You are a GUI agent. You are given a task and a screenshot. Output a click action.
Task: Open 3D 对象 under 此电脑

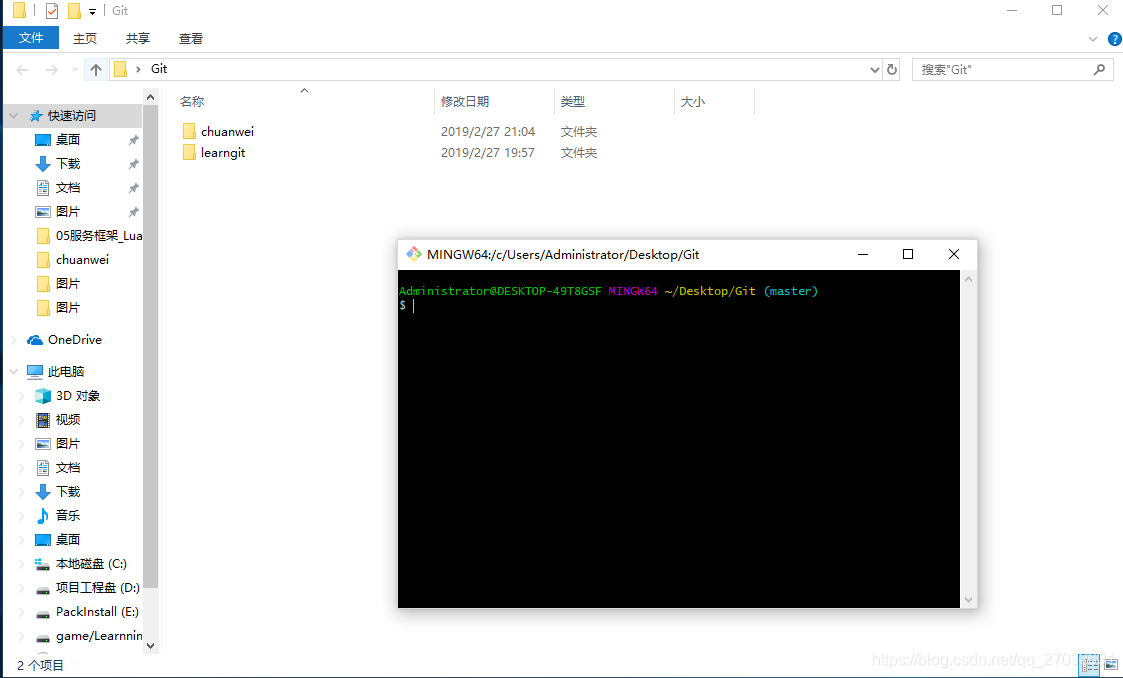[x=77, y=396]
